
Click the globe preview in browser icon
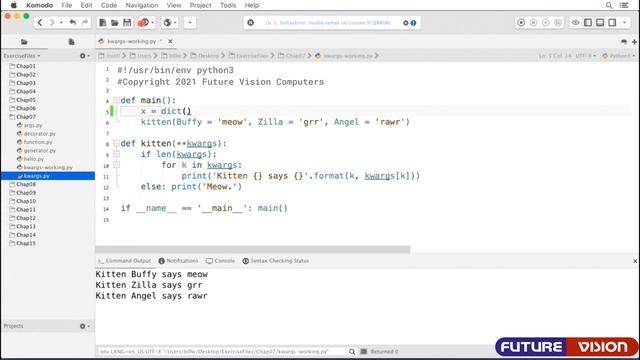pyautogui.click(x=167, y=22)
